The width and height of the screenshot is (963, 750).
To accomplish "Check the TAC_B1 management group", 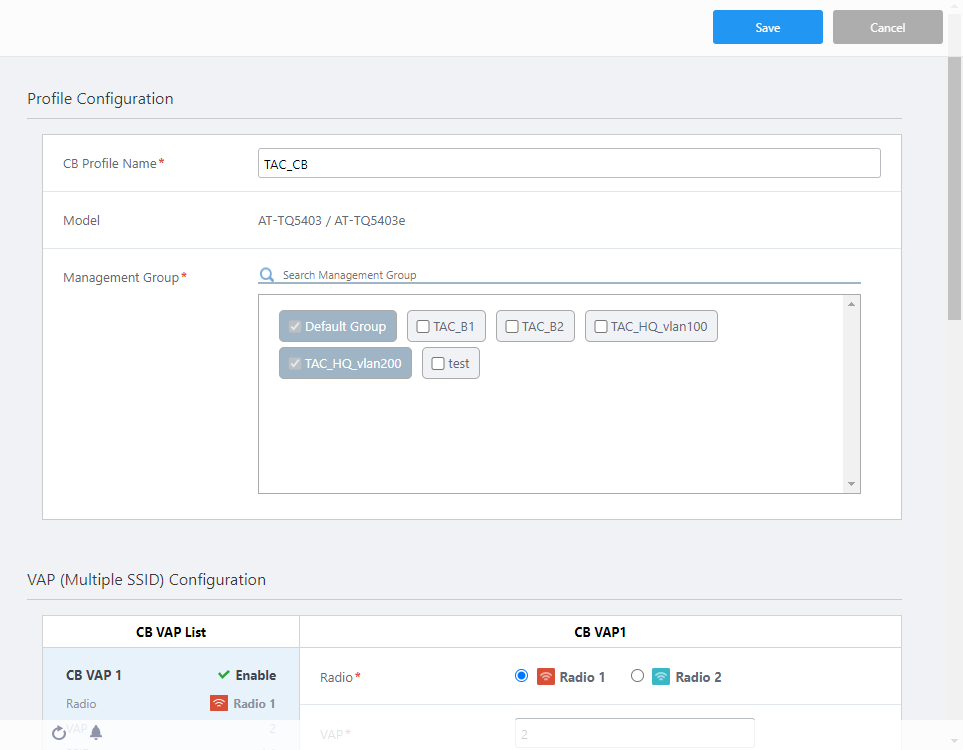I will 423,326.
